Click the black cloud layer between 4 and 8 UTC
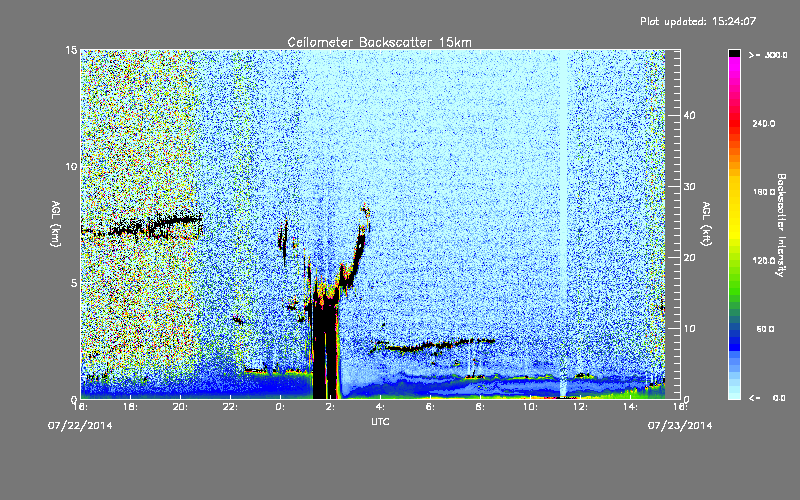The height and width of the screenshot is (500, 800). (x=434, y=345)
